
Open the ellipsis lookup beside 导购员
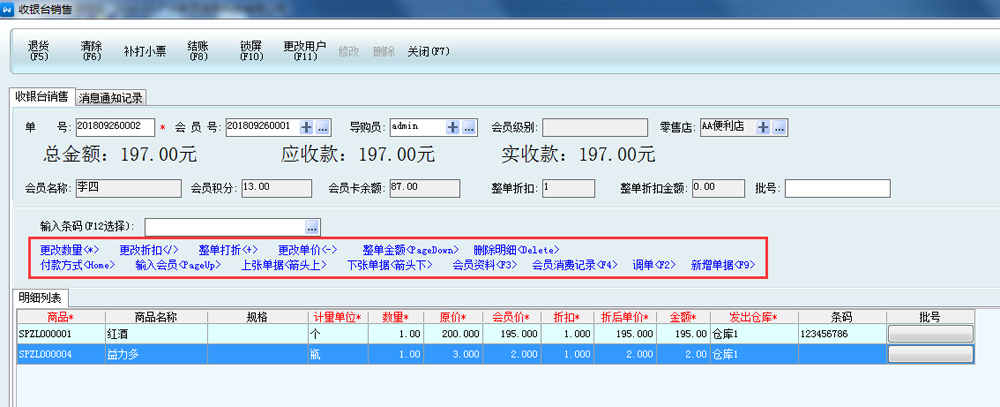pyautogui.click(x=469, y=127)
